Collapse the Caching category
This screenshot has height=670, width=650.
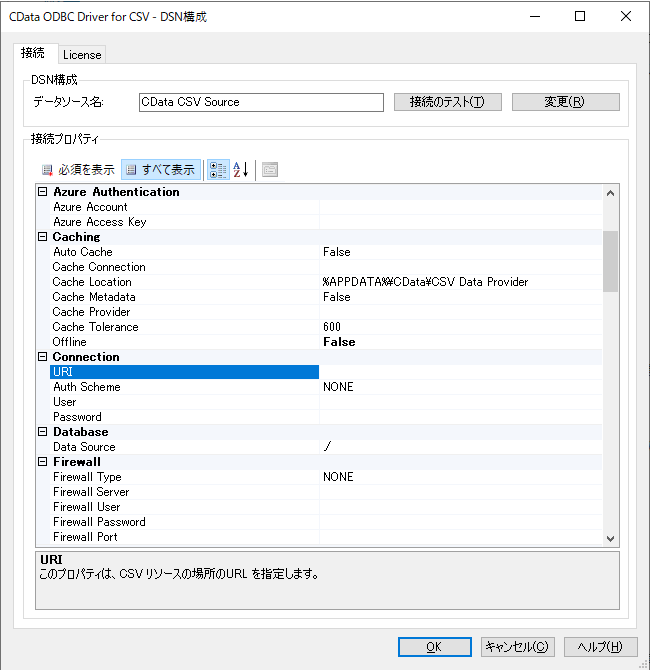click(x=42, y=237)
